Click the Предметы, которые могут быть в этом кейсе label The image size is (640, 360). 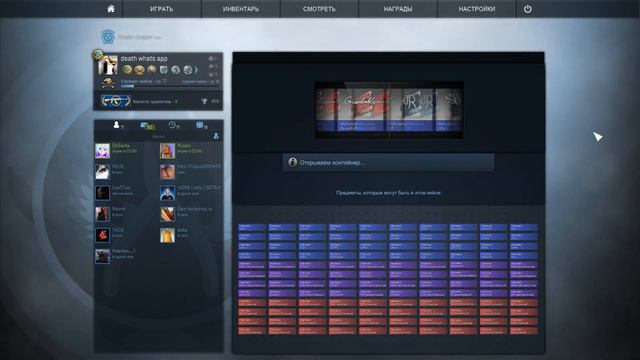tap(389, 193)
